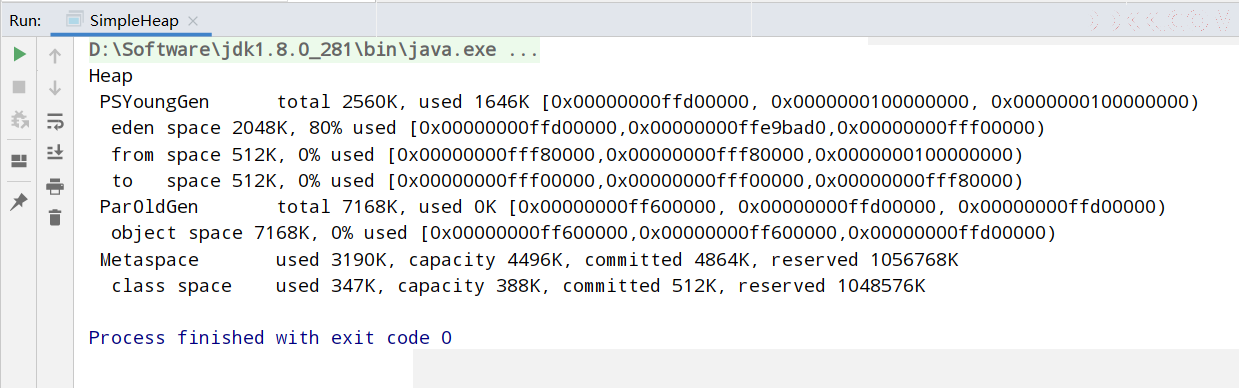
Task: Toggle scroll to end of console
Action: (x=55, y=153)
